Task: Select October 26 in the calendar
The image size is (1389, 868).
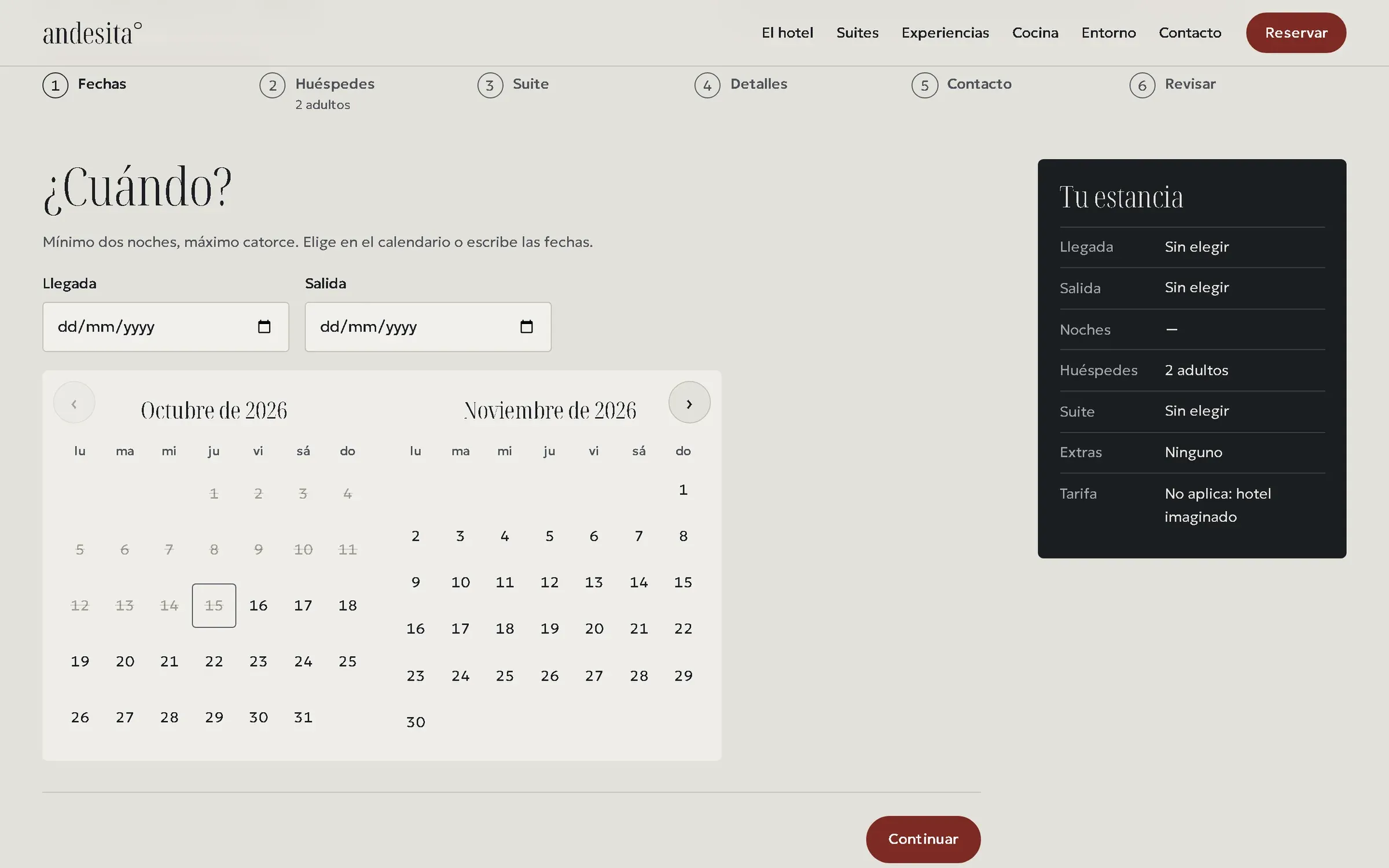Action: 80,718
